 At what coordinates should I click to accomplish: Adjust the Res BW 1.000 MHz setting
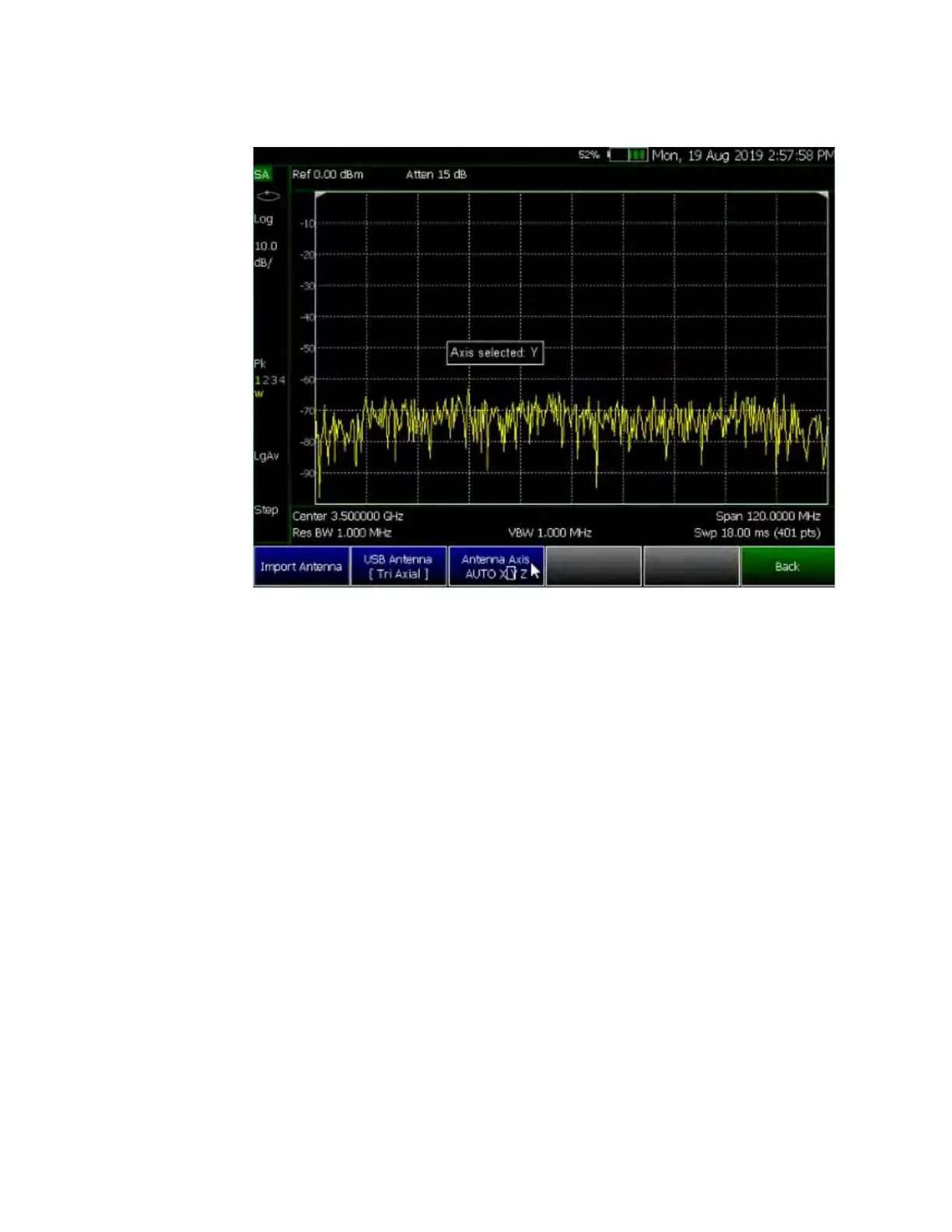point(341,533)
